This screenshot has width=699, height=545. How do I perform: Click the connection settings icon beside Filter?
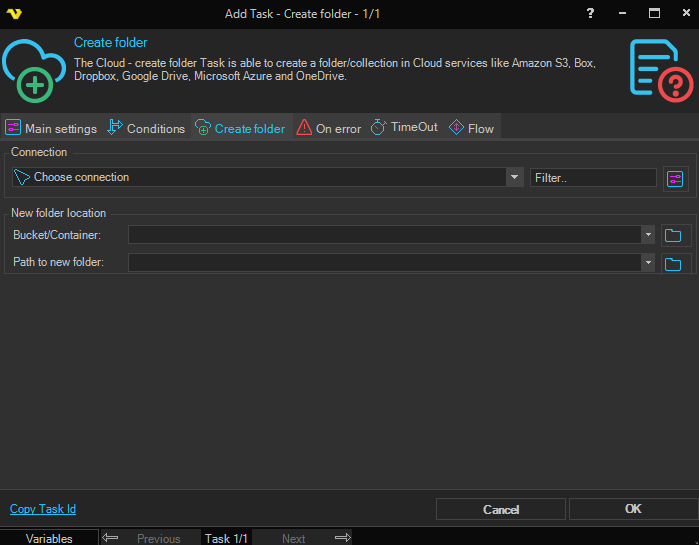[x=676, y=178]
